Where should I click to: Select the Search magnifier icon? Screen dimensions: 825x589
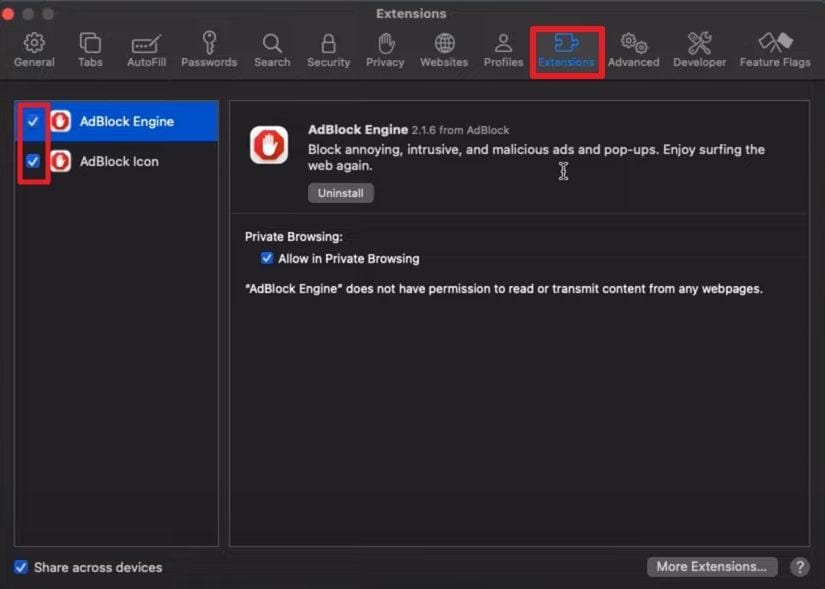click(271, 47)
